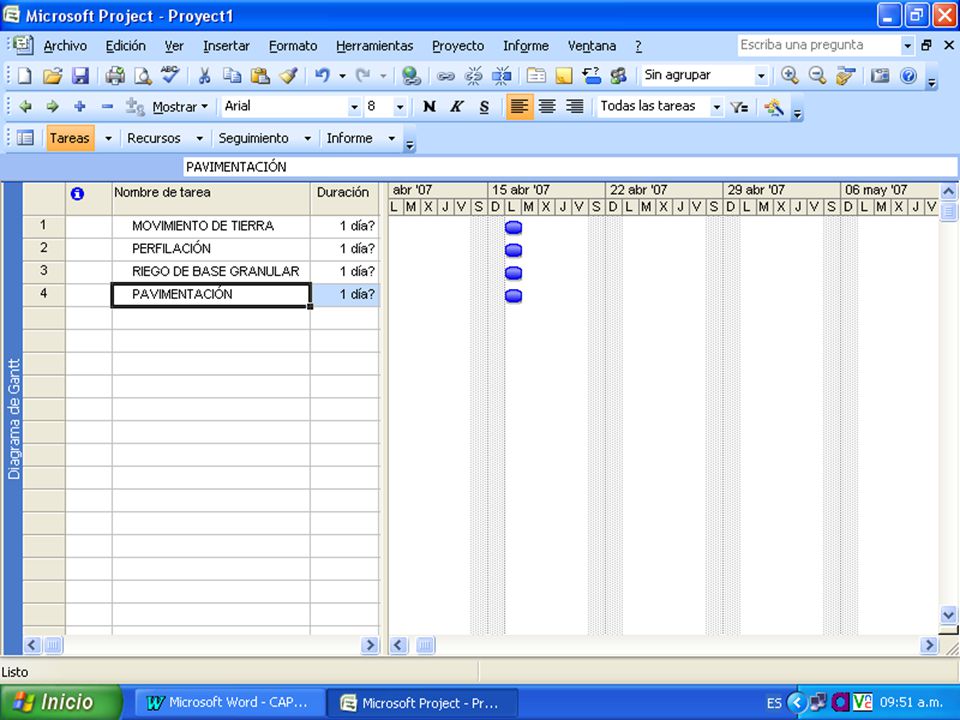Open the Archivo menu
960x720 pixels.
click(65, 46)
